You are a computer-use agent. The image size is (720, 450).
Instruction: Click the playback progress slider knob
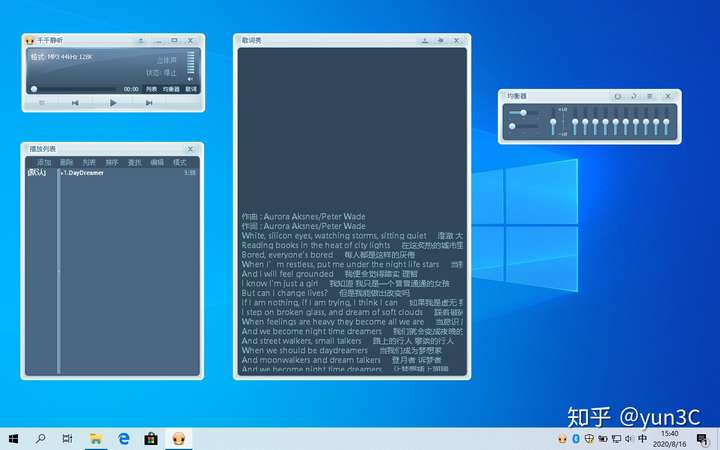pos(34,89)
